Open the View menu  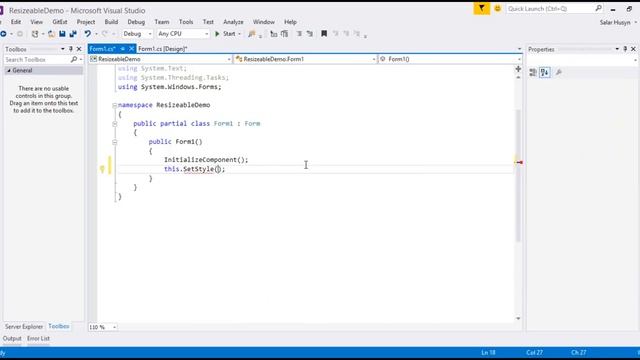click(x=36, y=22)
